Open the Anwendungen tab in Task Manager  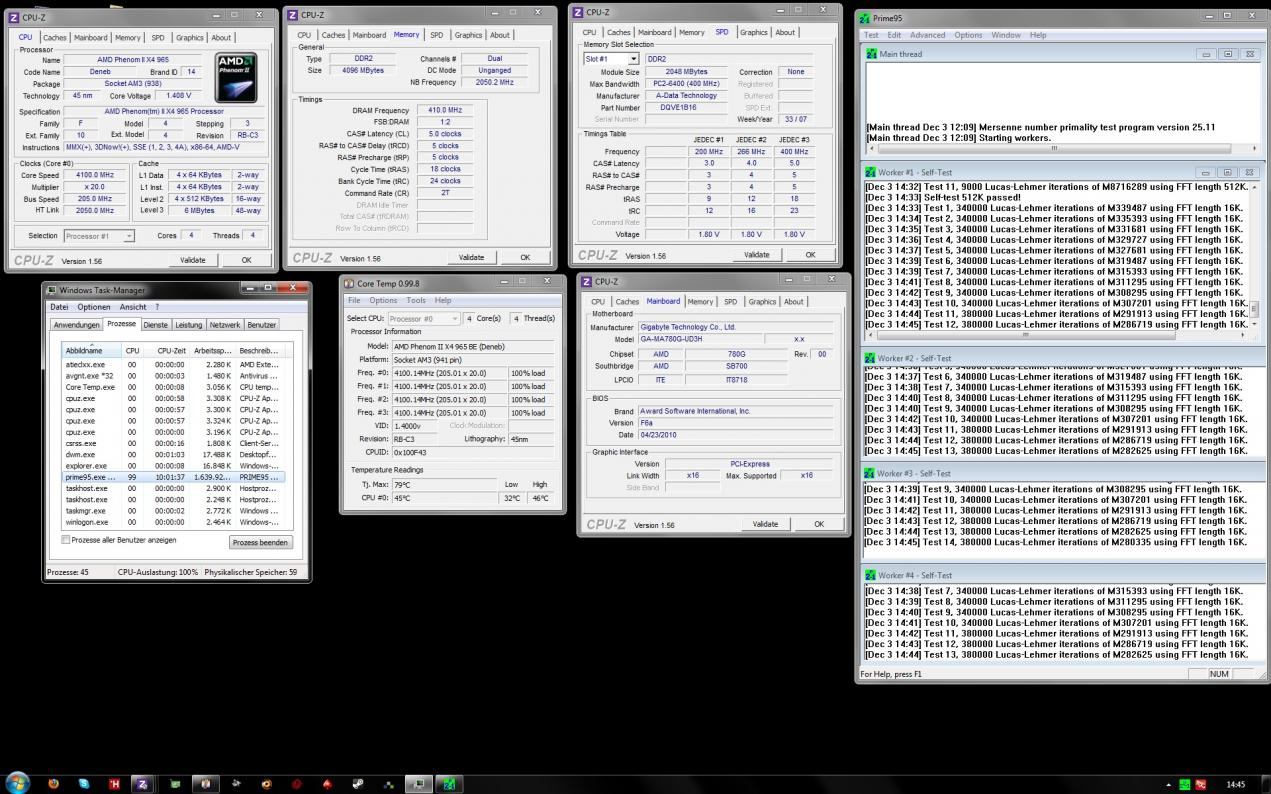point(76,325)
